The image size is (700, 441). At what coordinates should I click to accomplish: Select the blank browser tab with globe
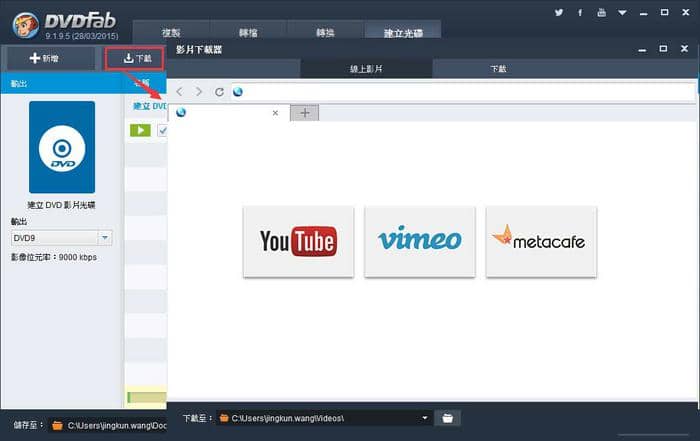coord(228,113)
